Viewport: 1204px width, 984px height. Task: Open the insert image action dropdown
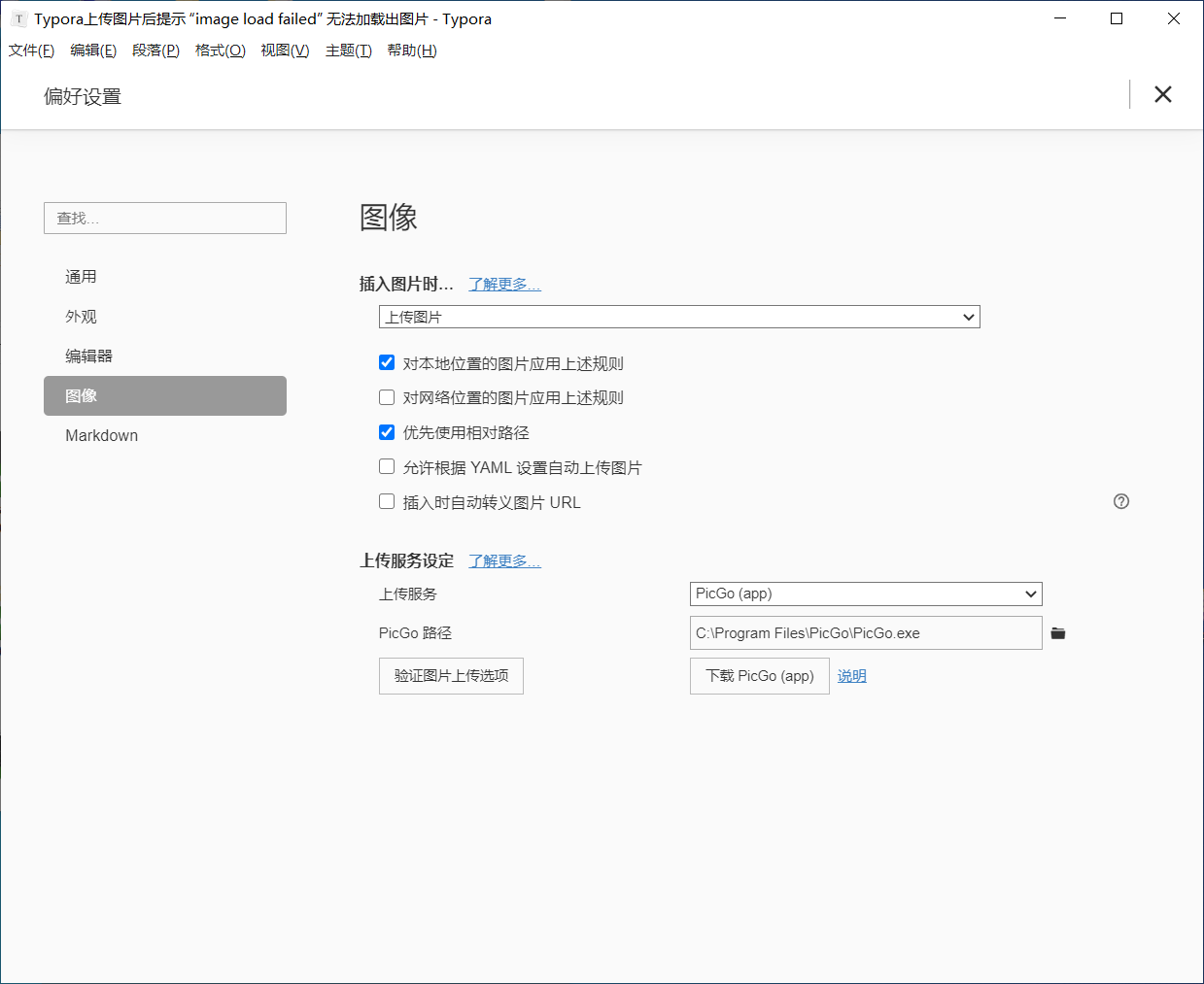[679, 317]
